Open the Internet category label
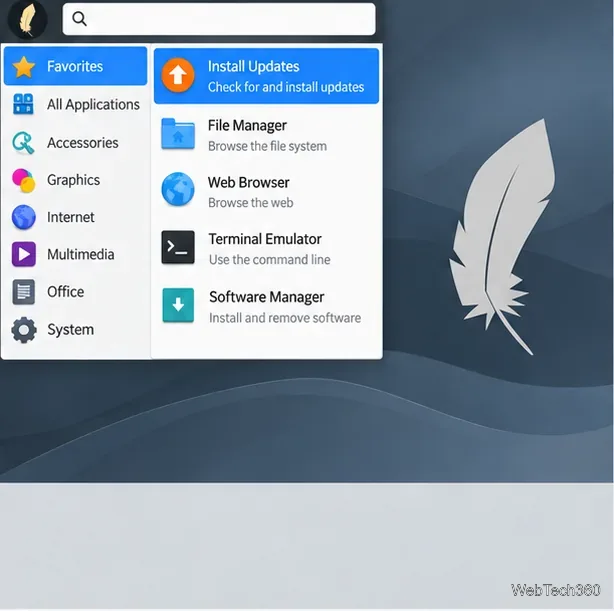Image resolution: width=614 pixels, height=611 pixels. point(71,217)
